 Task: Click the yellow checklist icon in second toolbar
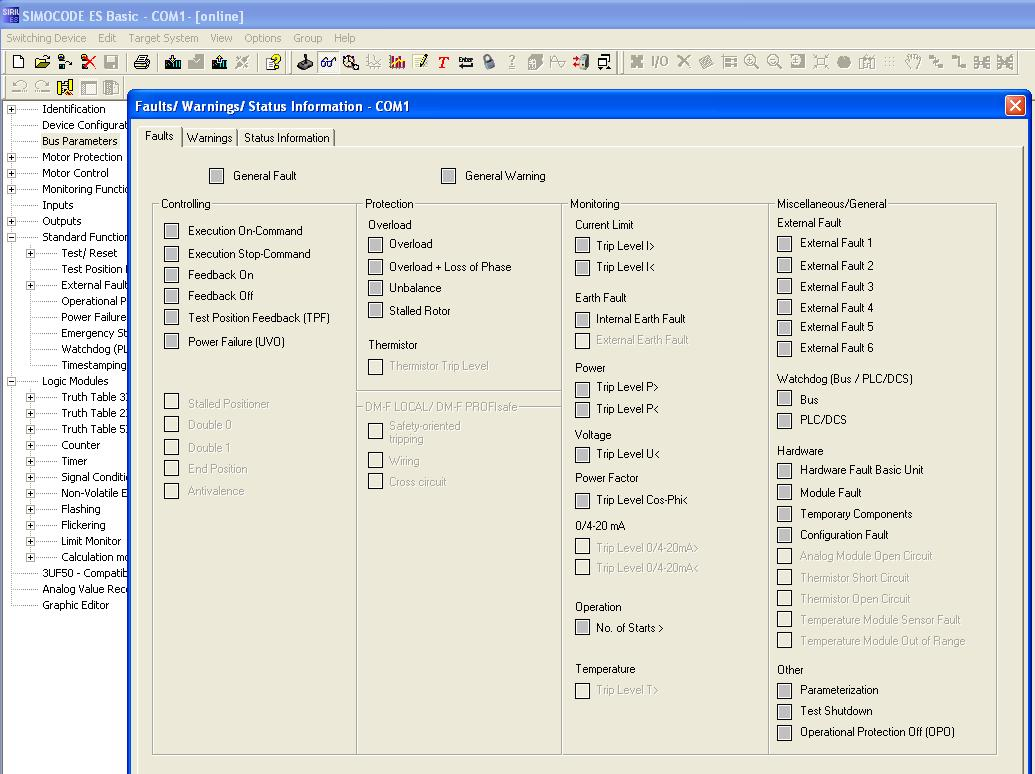[65, 86]
